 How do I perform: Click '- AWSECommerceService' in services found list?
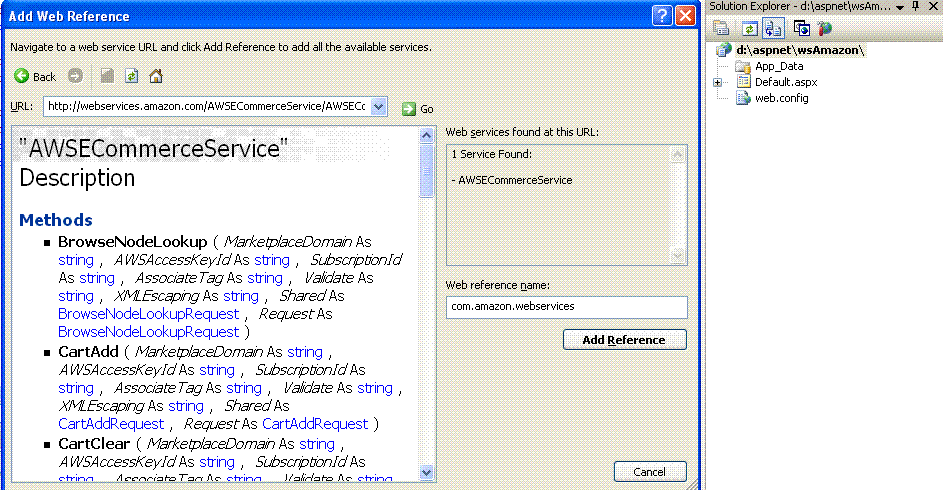512,180
